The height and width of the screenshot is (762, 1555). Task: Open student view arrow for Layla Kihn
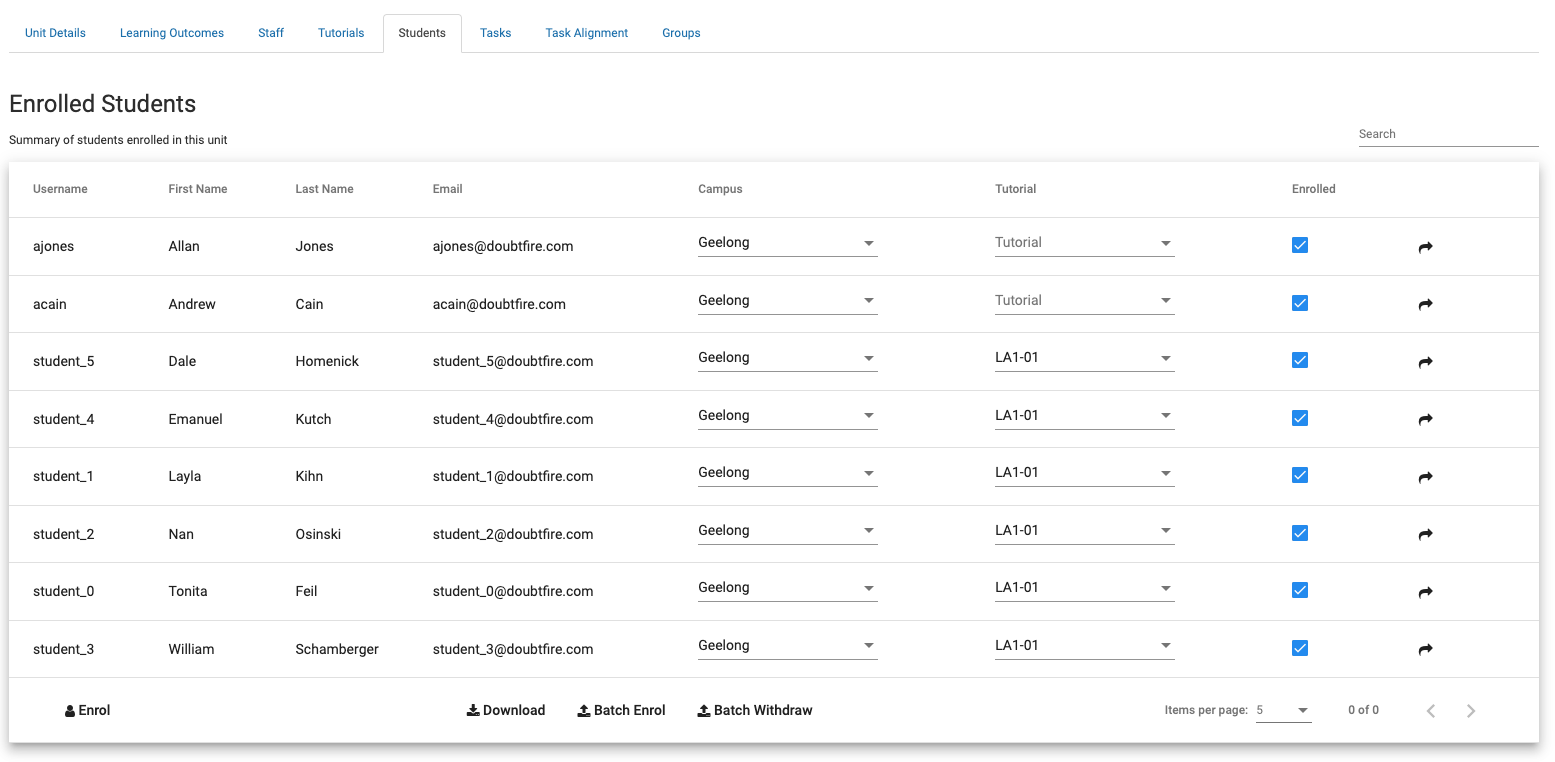pyautogui.click(x=1425, y=477)
